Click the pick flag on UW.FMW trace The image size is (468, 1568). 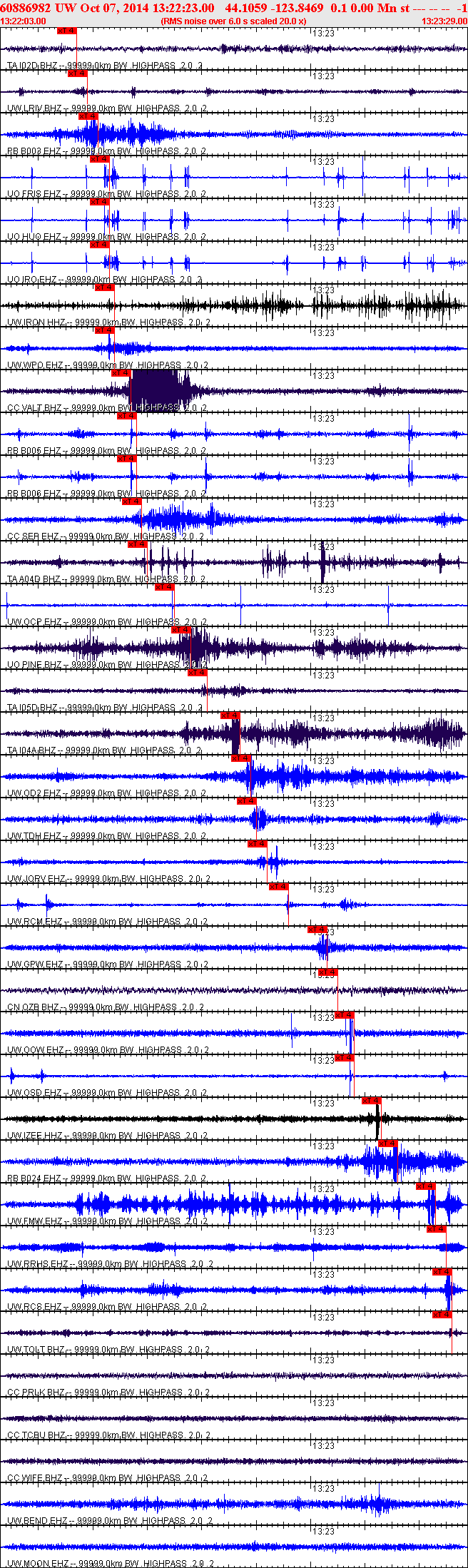tap(426, 1186)
